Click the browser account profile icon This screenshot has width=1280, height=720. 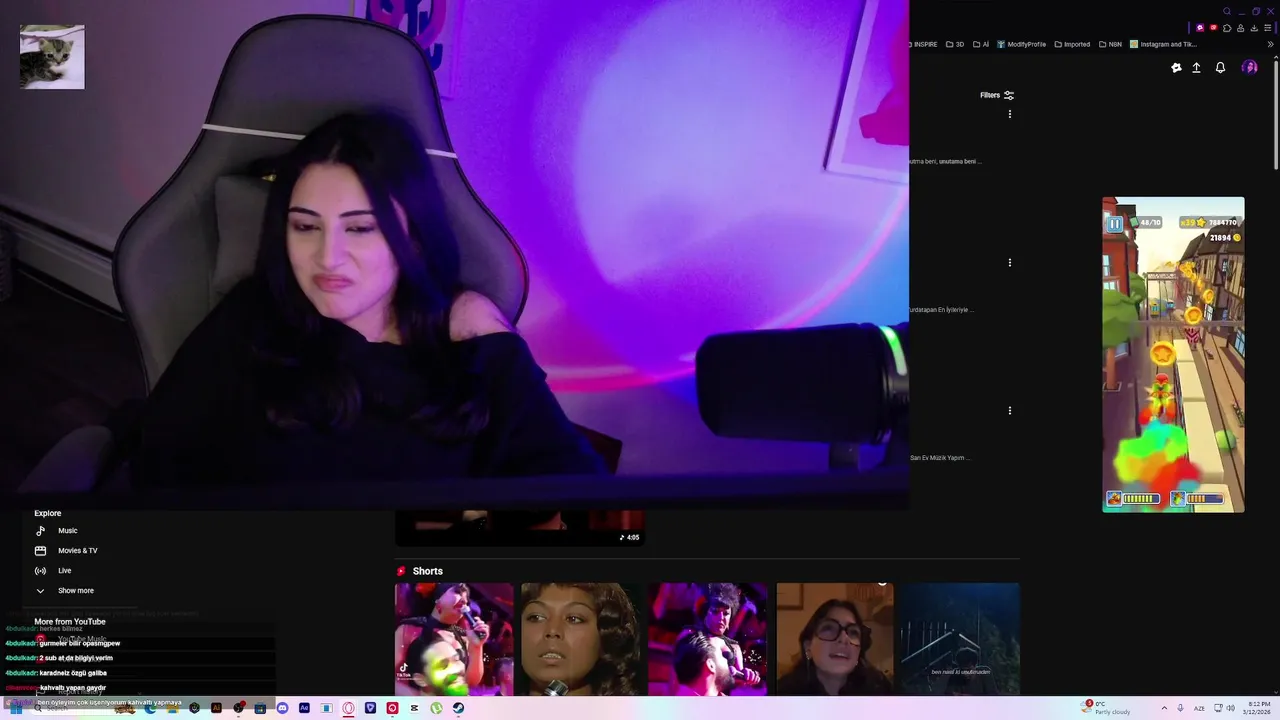pyautogui.click(x=1241, y=28)
